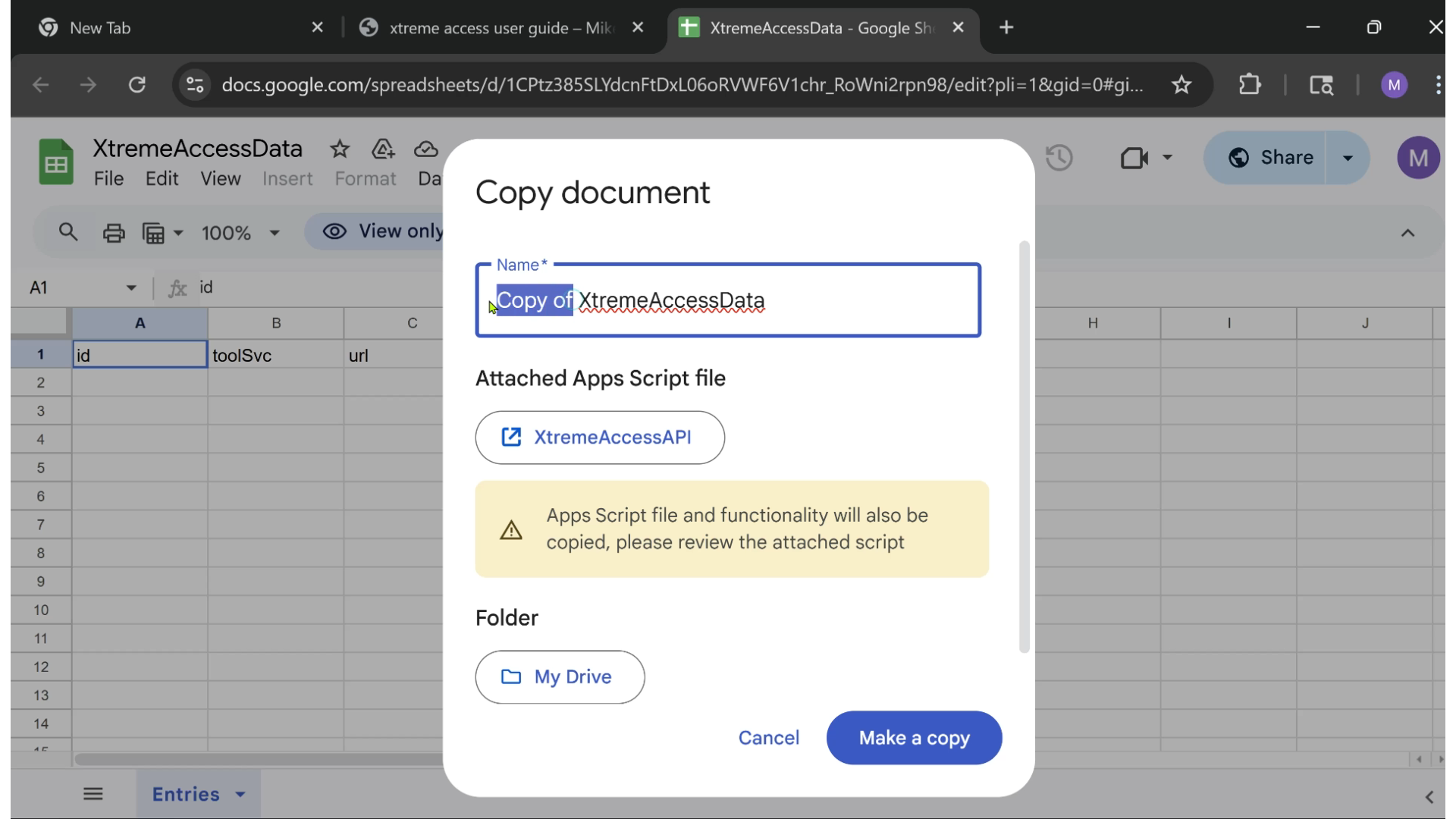The width and height of the screenshot is (1456, 819).
Task: Click the move to Drive folder icon
Action: (383, 149)
